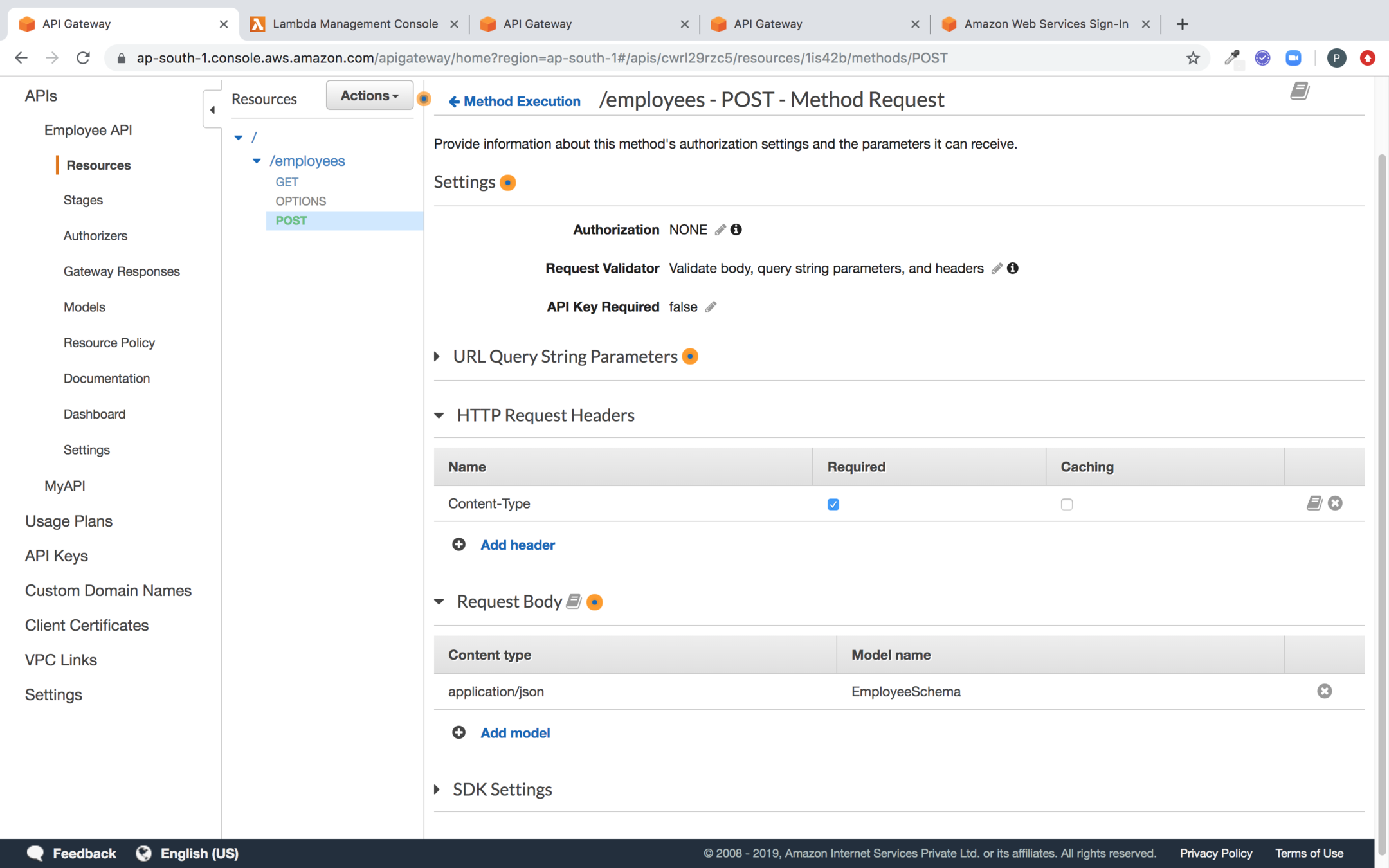Expand the SDK Settings section
This screenshot has height=868, width=1389.
438,790
